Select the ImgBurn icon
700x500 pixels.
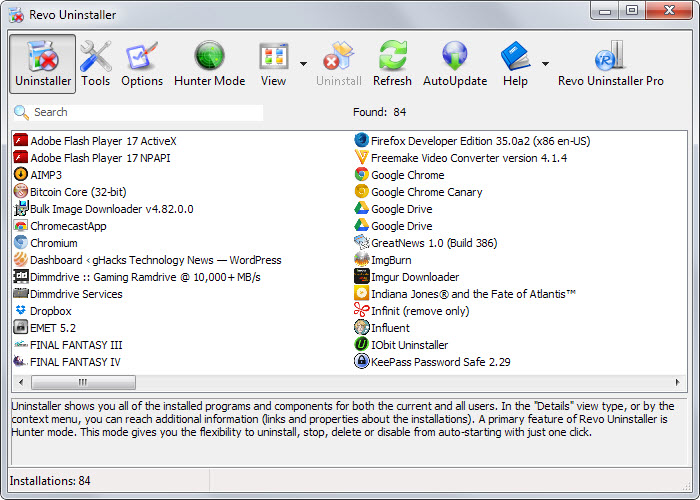click(x=362, y=259)
